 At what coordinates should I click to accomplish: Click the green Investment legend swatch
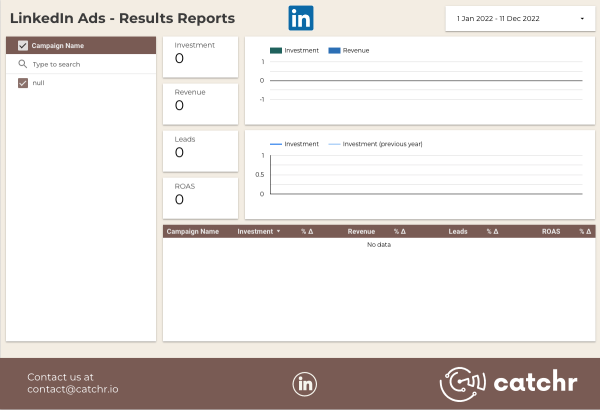click(276, 51)
